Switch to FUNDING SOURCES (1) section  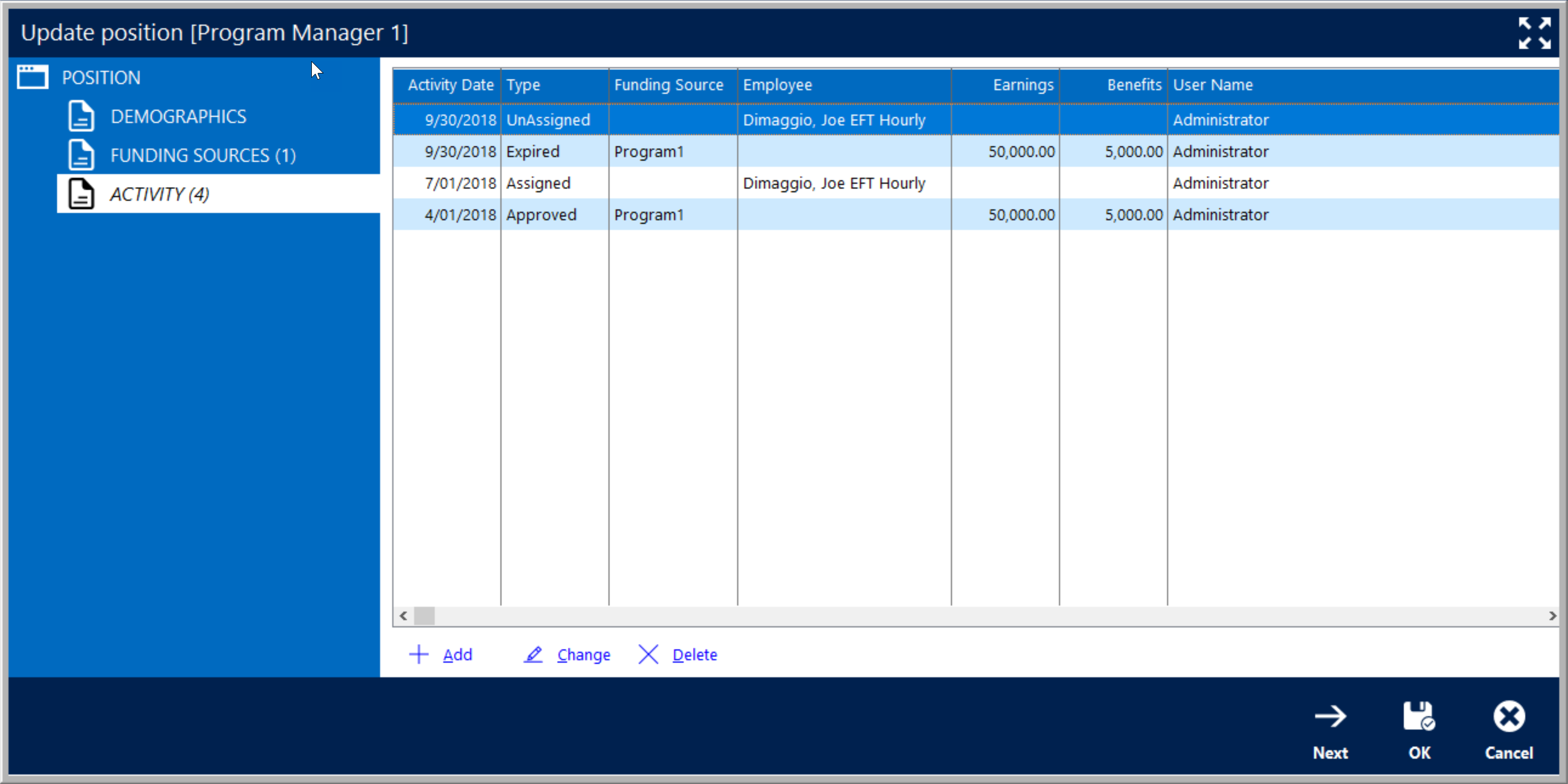(x=203, y=156)
